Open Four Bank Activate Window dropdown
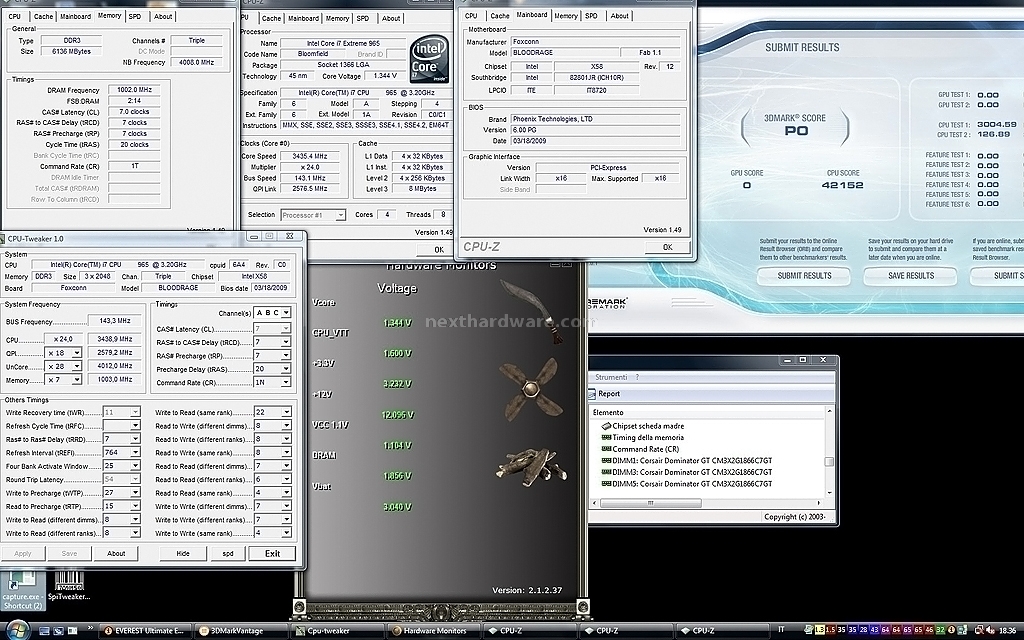 click(135, 466)
